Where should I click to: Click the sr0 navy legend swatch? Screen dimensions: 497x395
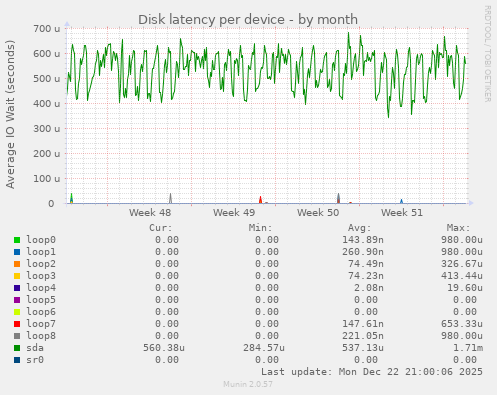point(17,360)
